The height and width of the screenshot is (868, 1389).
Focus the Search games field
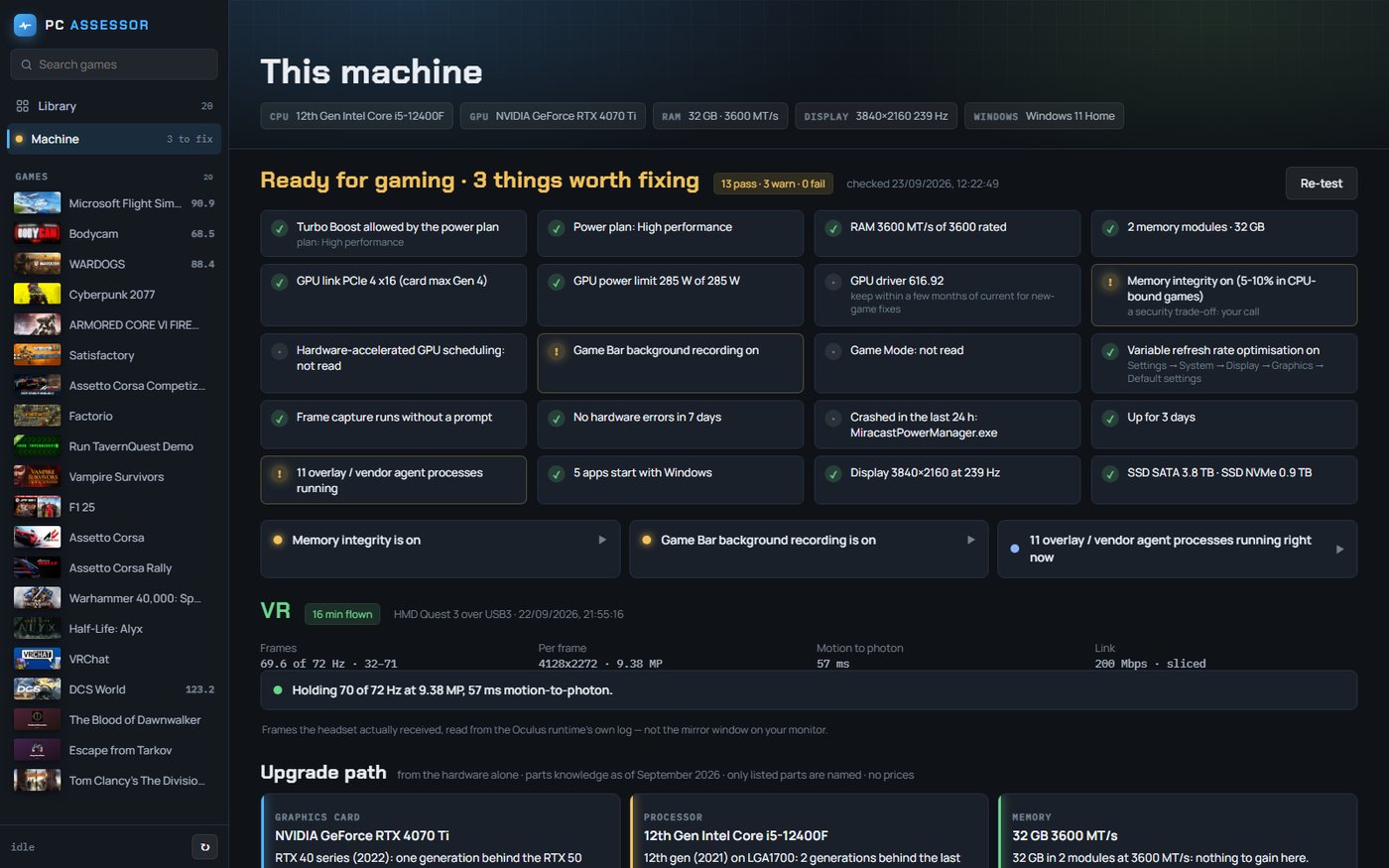(114, 64)
